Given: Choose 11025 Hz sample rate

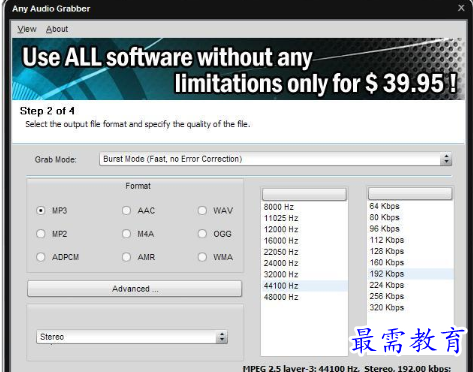Looking at the screenshot, I should click(304, 218).
